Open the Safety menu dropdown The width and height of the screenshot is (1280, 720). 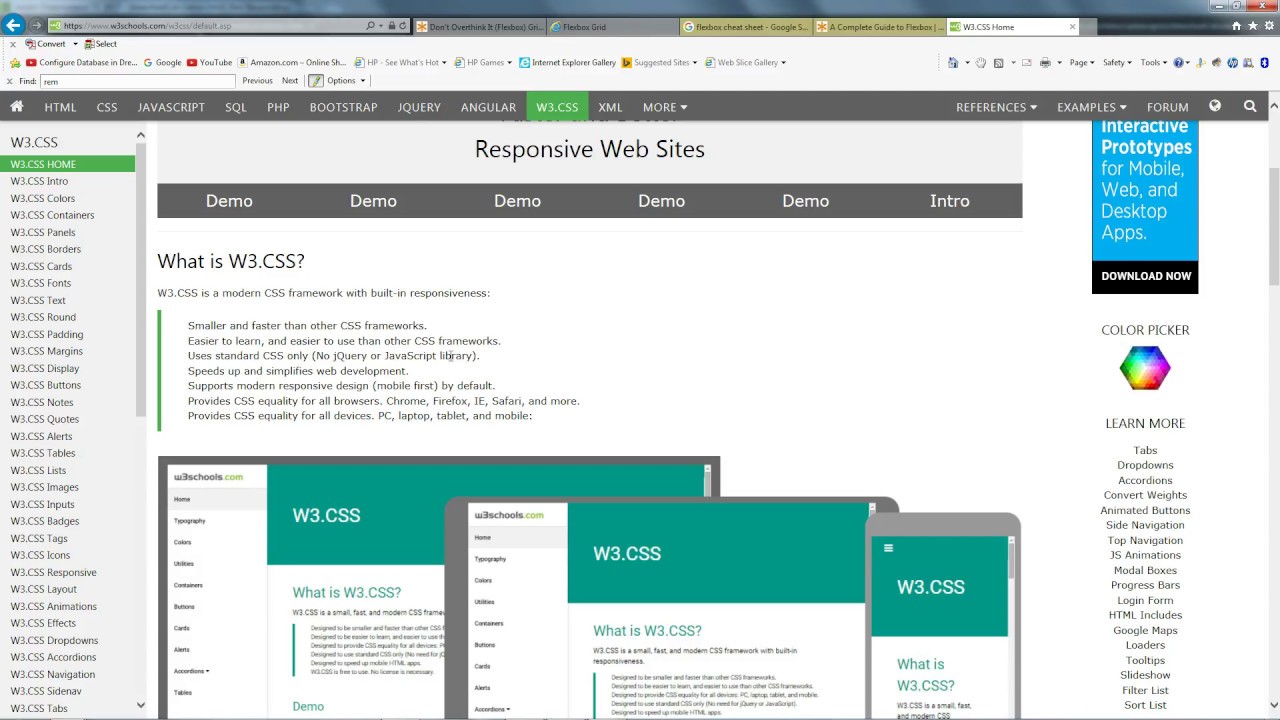point(1117,62)
